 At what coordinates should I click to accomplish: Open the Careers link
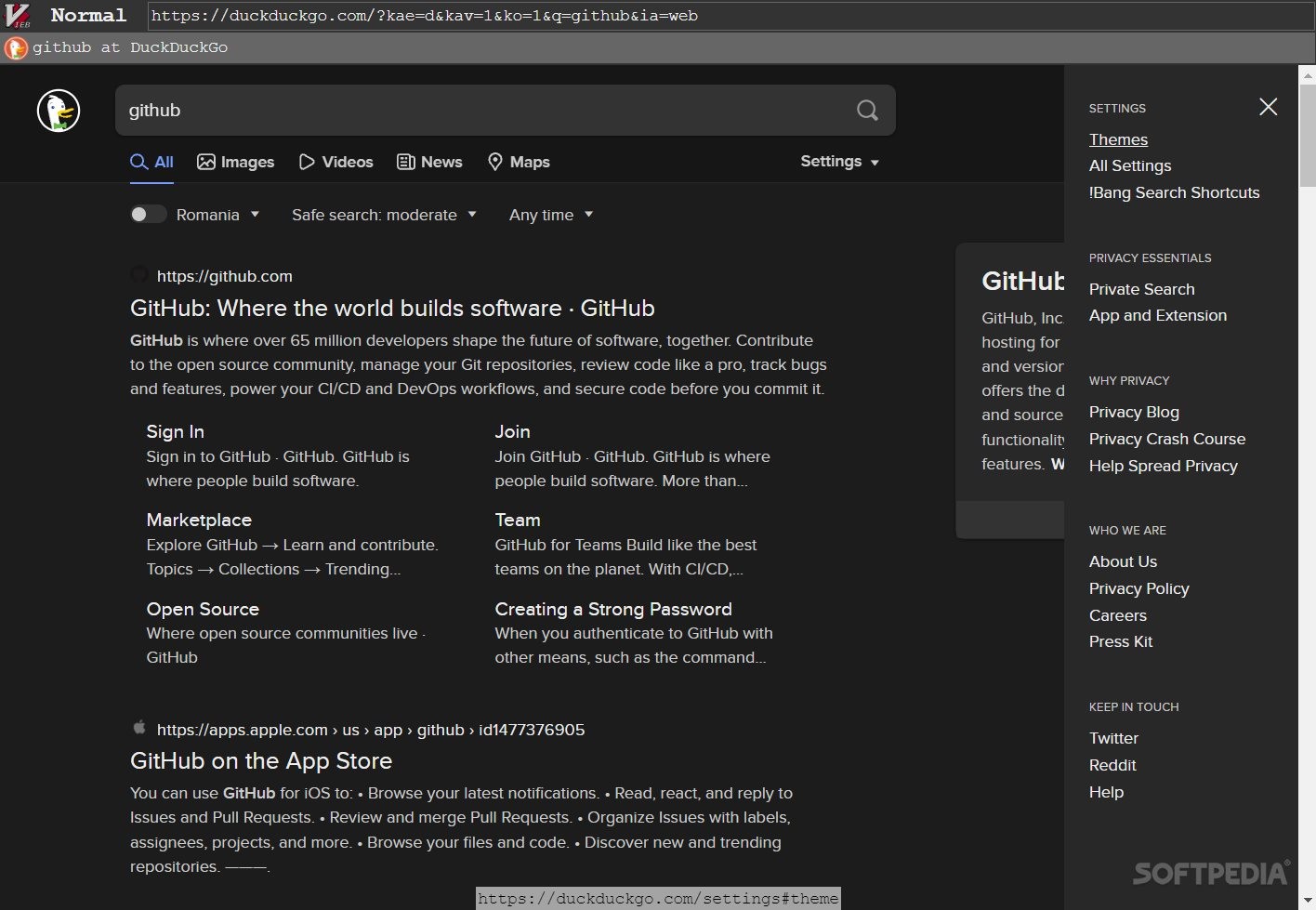[1118, 615]
